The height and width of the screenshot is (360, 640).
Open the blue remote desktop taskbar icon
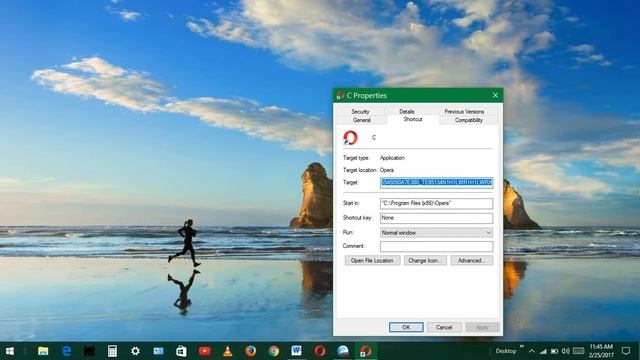[158, 351]
